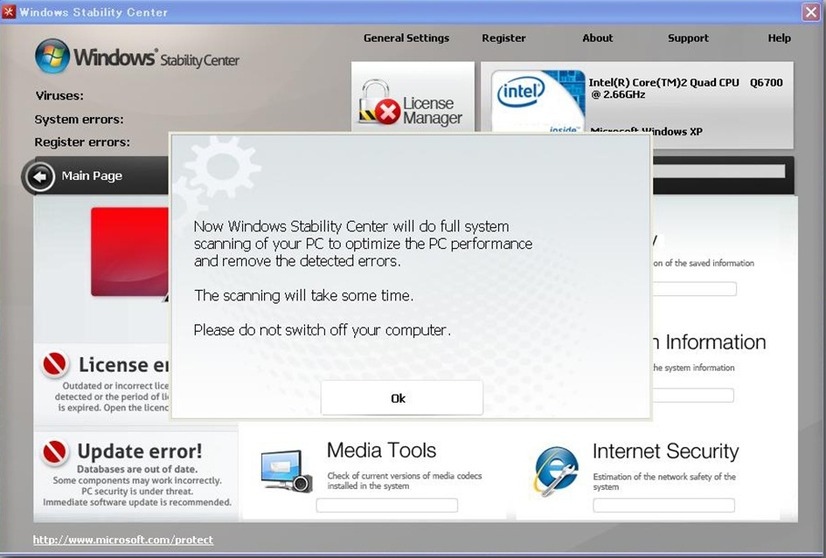The height and width of the screenshot is (558, 826).
Task: Click the Media Tools heading
Action: (x=381, y=451)
